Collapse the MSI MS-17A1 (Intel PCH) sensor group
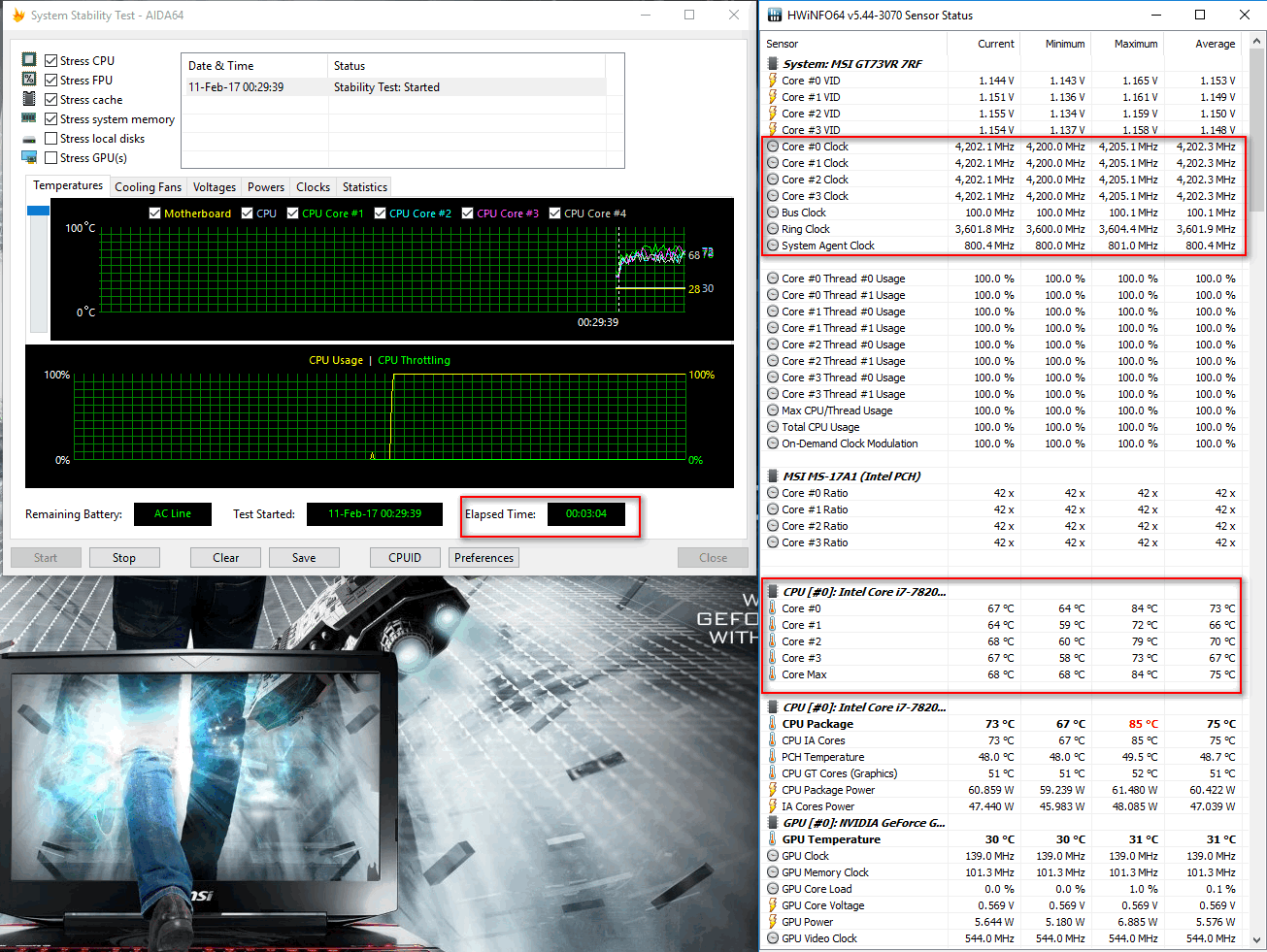The image size is (1267, 952). [x=773, y=476]
